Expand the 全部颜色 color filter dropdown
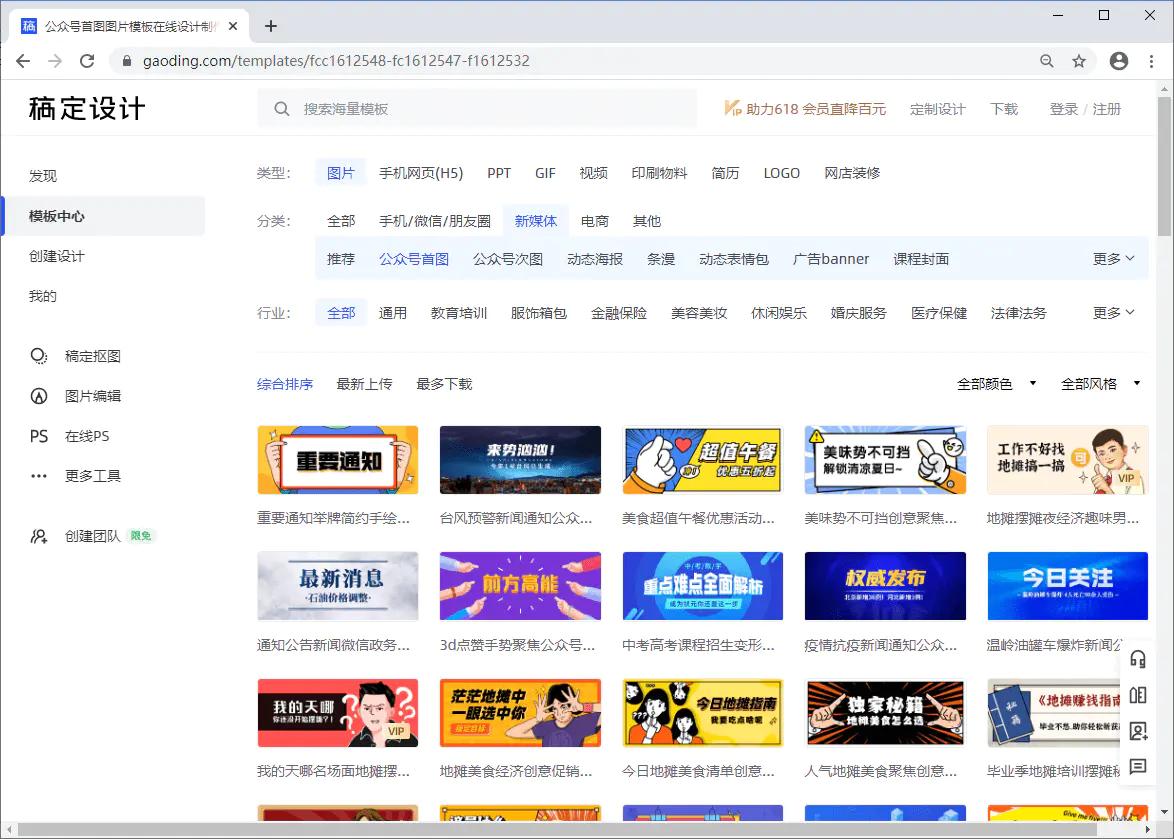 995,383
